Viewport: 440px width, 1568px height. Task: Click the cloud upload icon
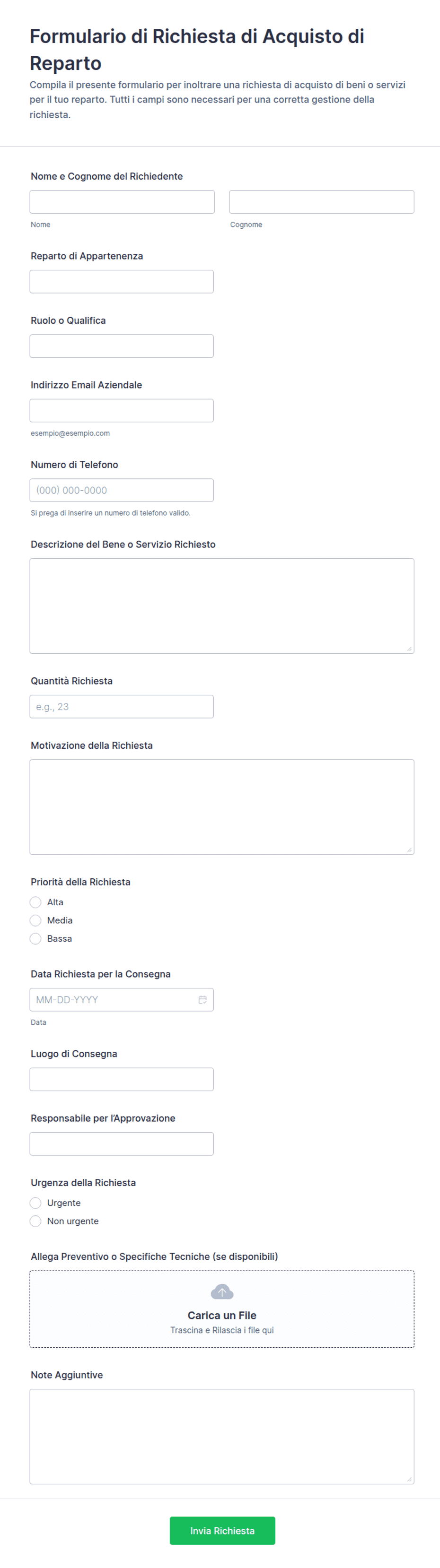click(222, 1291)
